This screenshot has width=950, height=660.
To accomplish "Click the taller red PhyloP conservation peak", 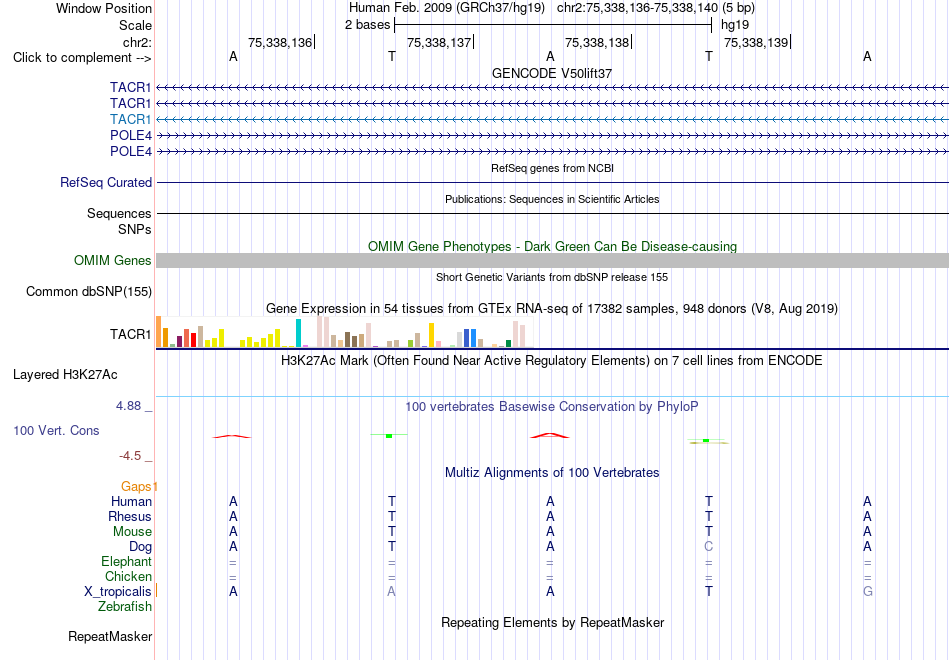I will click(x=550, y=435).
